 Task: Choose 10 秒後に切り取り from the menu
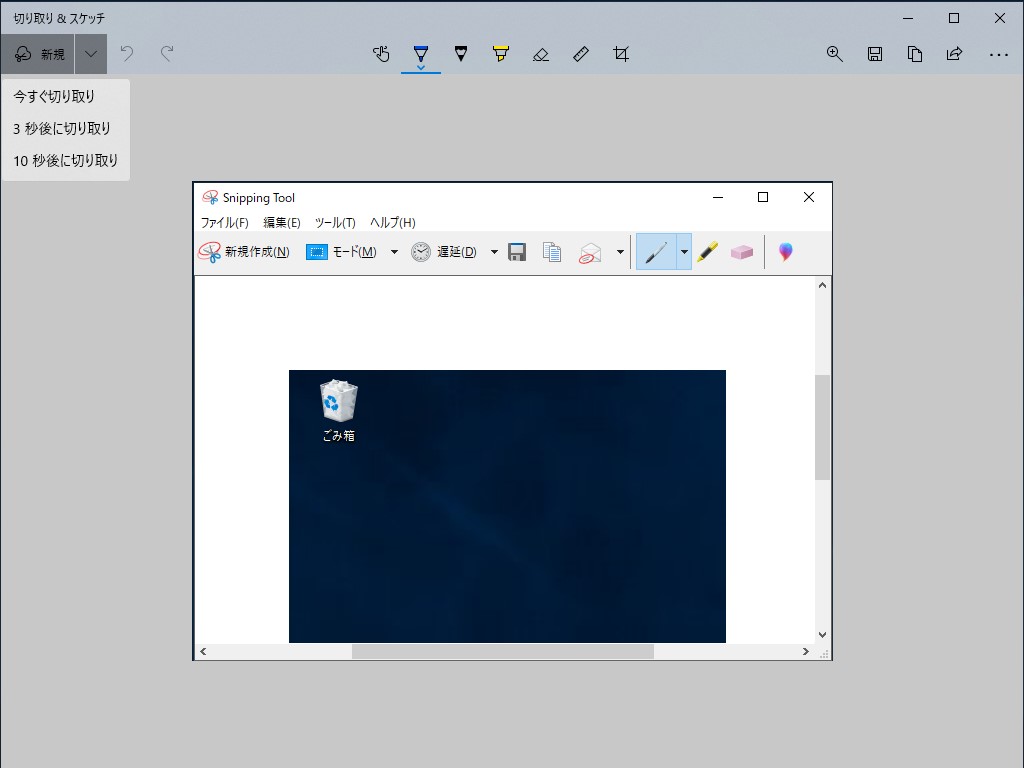coord(65,160)
